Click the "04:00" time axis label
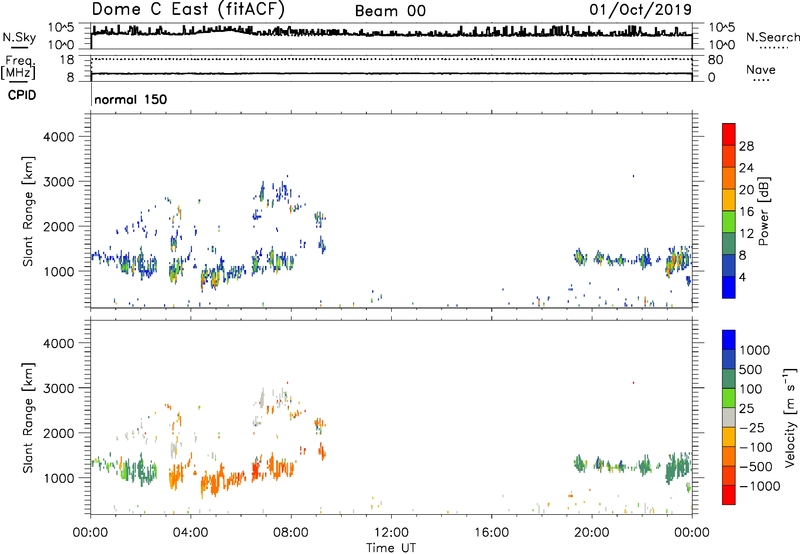This screenshot has height=554, width=800. 191,533
